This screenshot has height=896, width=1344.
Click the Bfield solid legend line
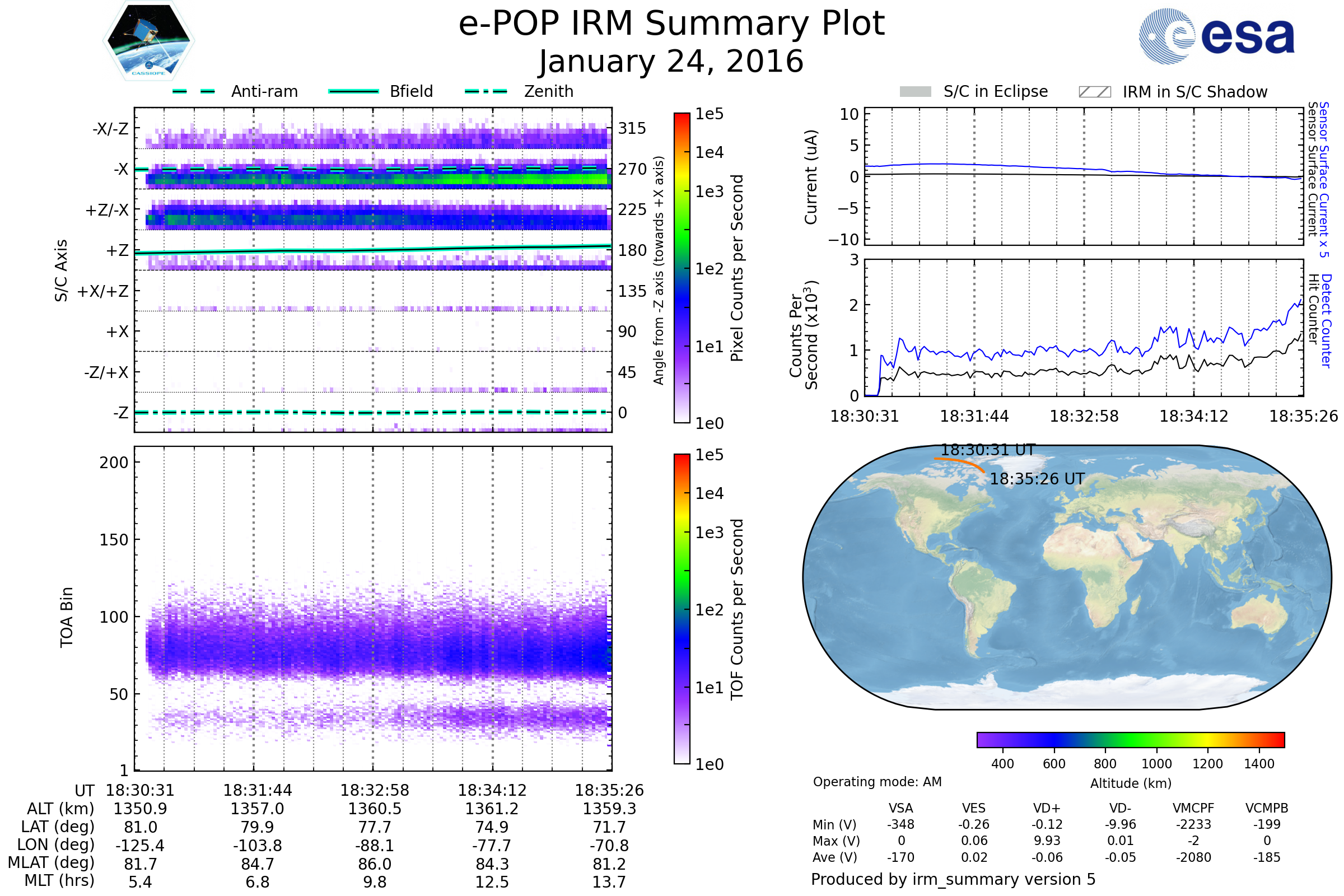(353, 91)
